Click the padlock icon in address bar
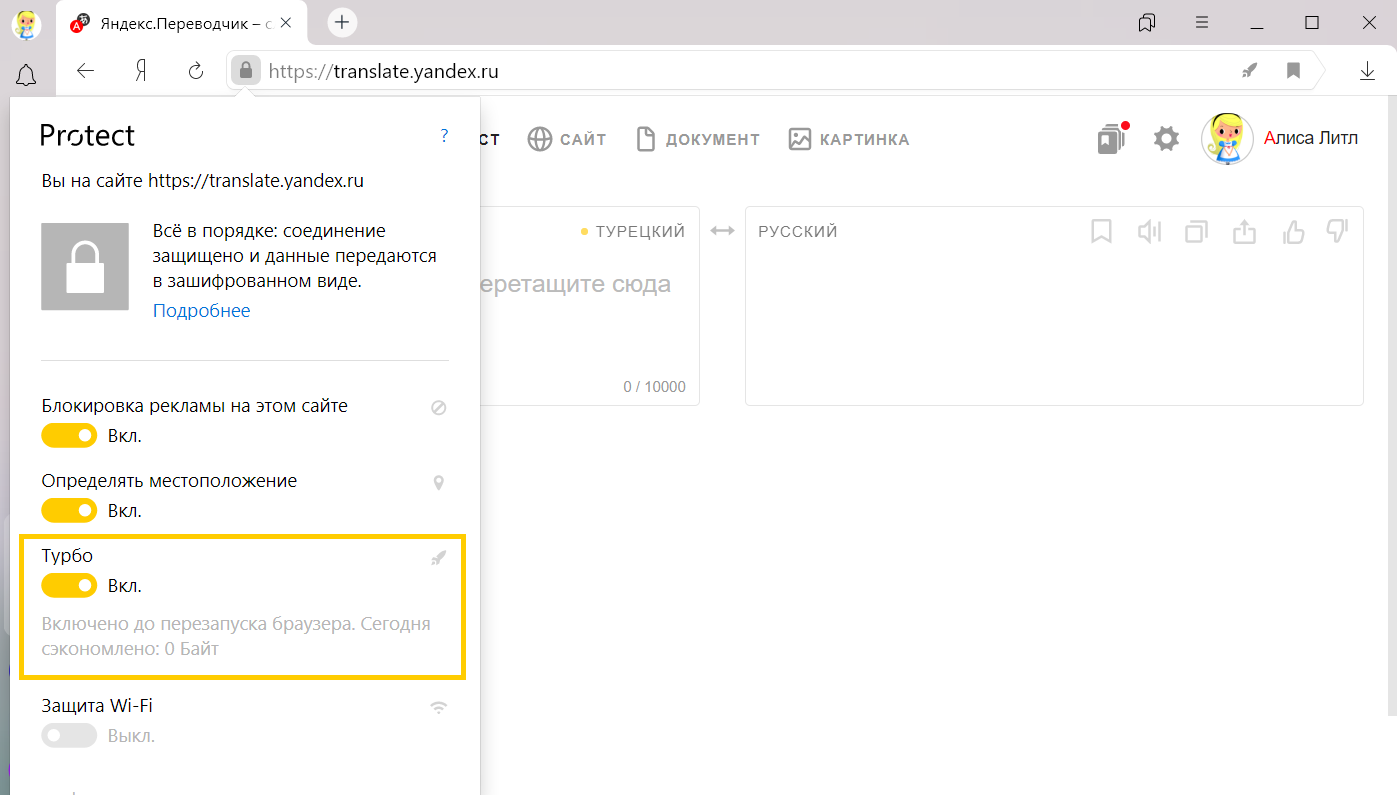This screenshot has width=1397, height=795. 245,71
